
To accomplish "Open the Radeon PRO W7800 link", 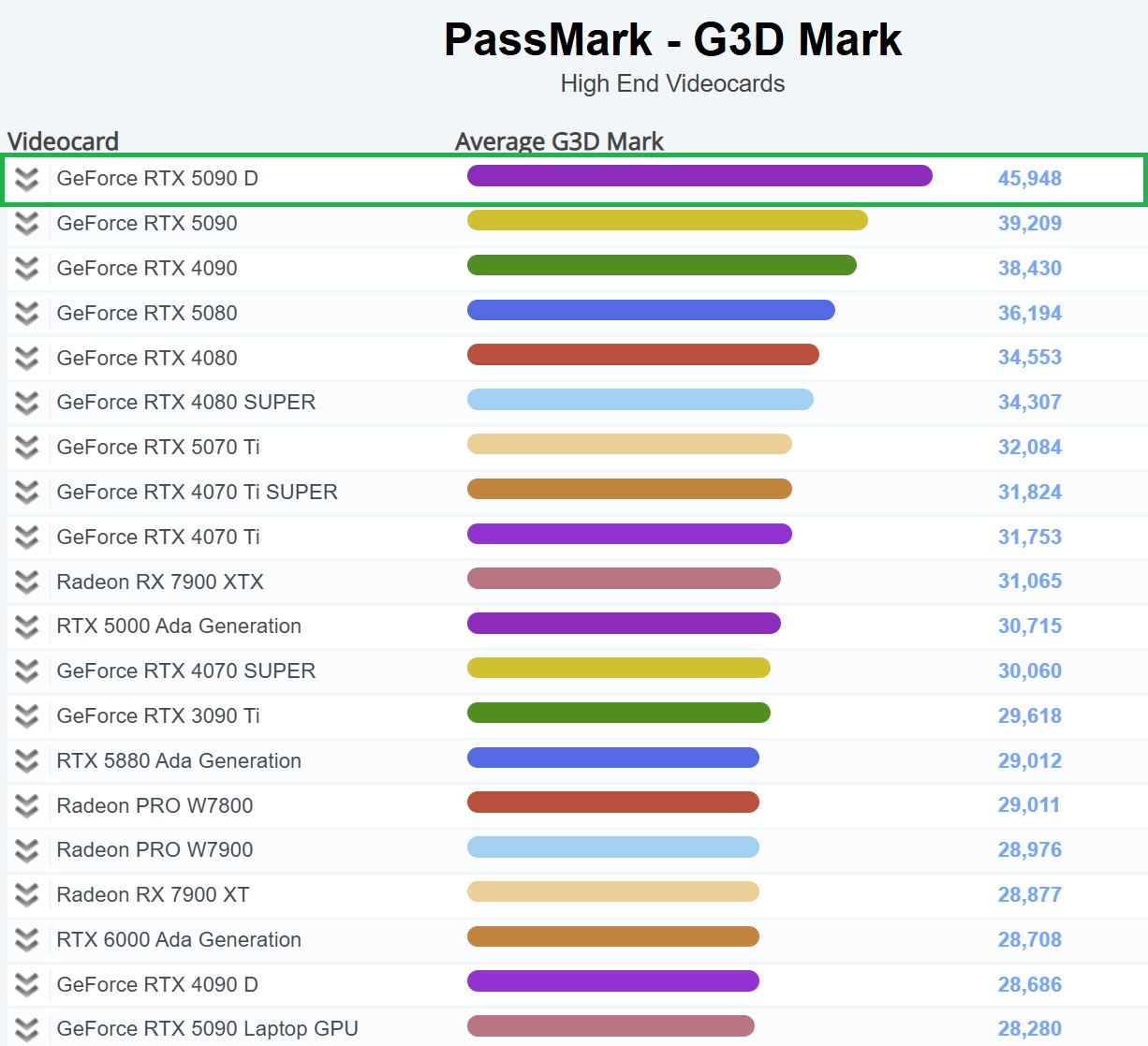I will coord(155,805).
